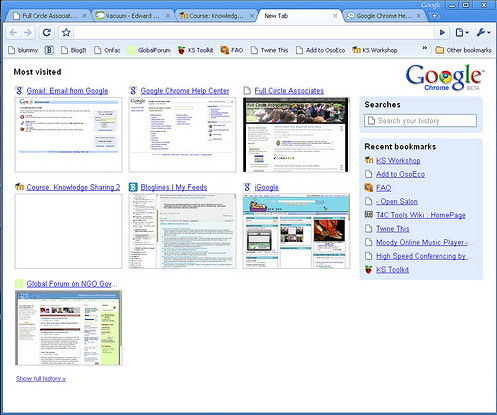Open the blummy bookmark
The height and width of the screenshot is (415, 497).
(23, 50)
